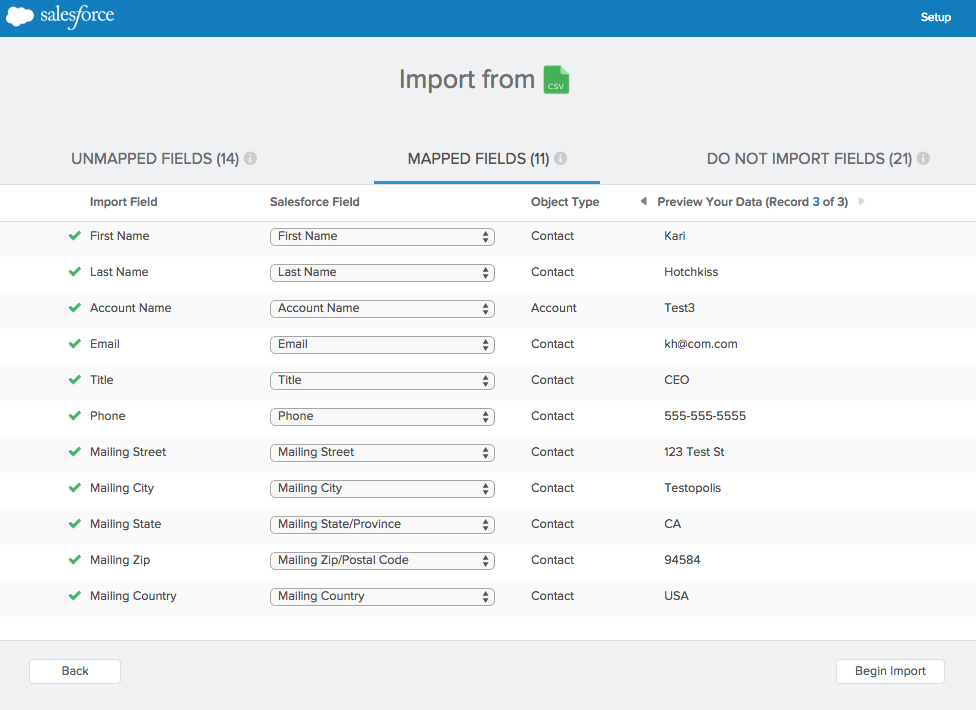Click the green checkmark beside Mailing Country

74,596
